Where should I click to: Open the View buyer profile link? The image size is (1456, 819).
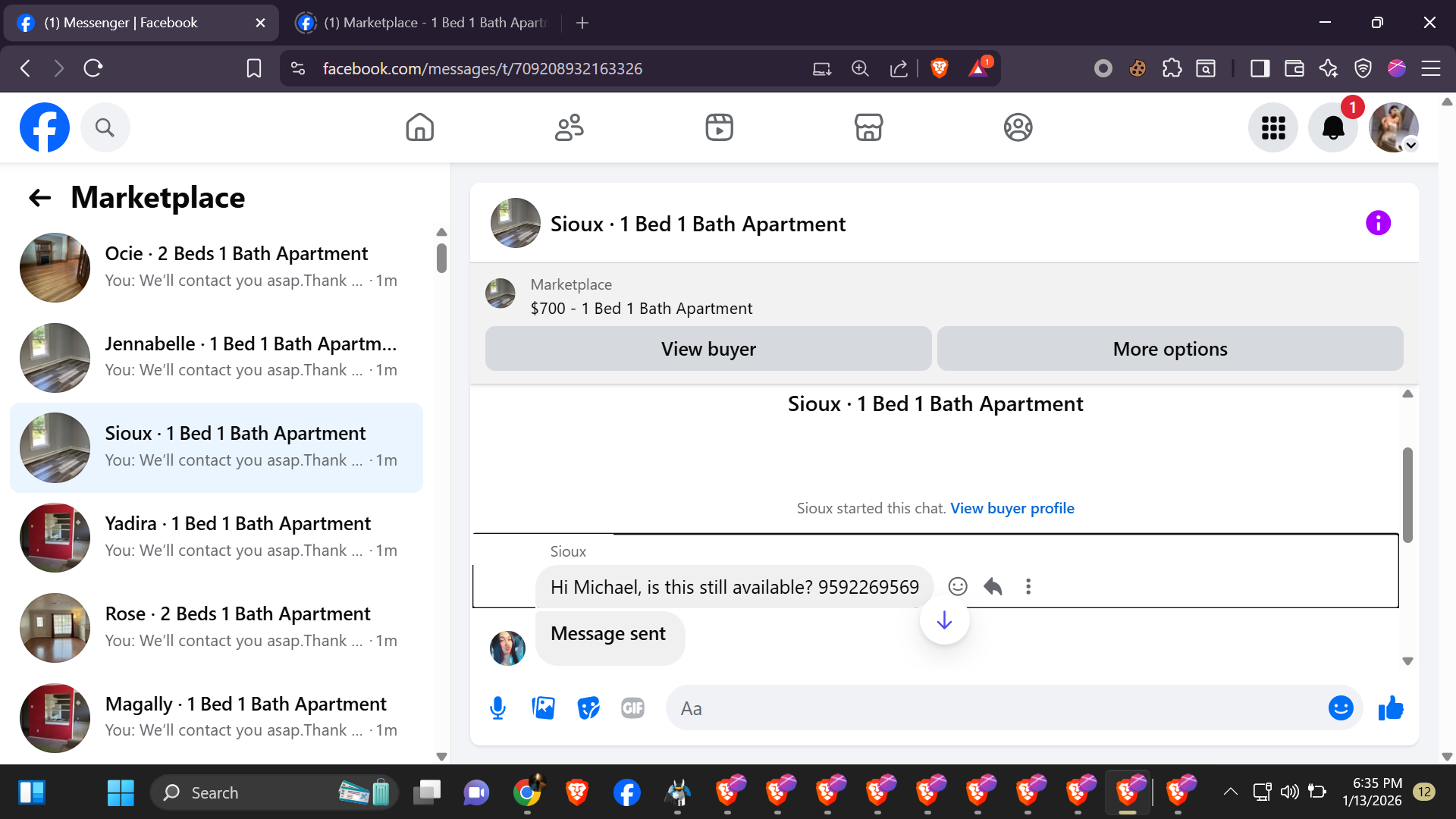pyautogui.click(x=1012, y=508)
